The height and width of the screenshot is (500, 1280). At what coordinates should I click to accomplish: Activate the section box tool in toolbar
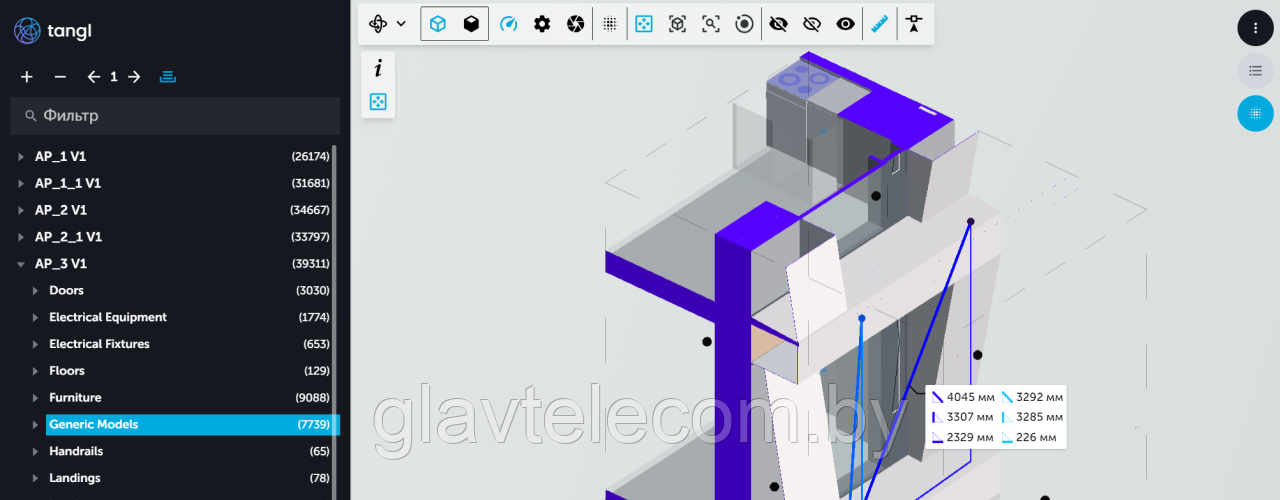coord(644,24)
